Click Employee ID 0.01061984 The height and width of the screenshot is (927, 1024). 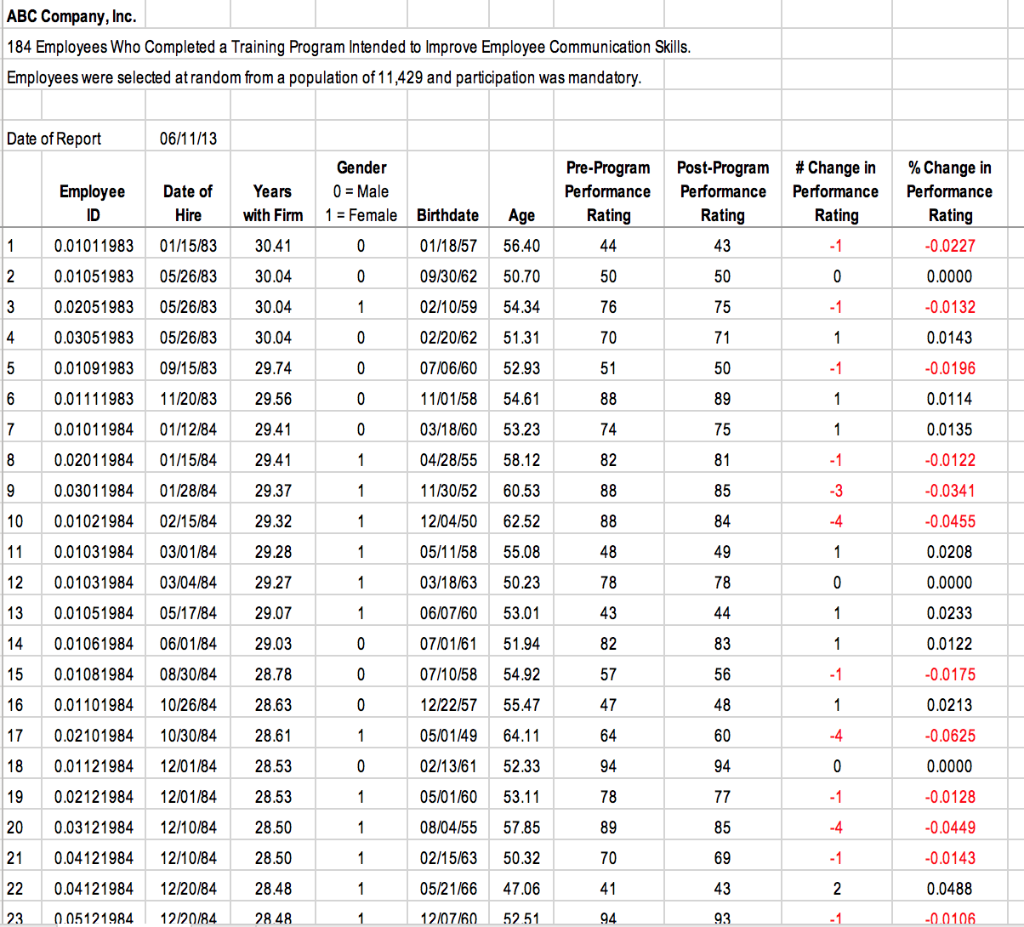point(94,644)
